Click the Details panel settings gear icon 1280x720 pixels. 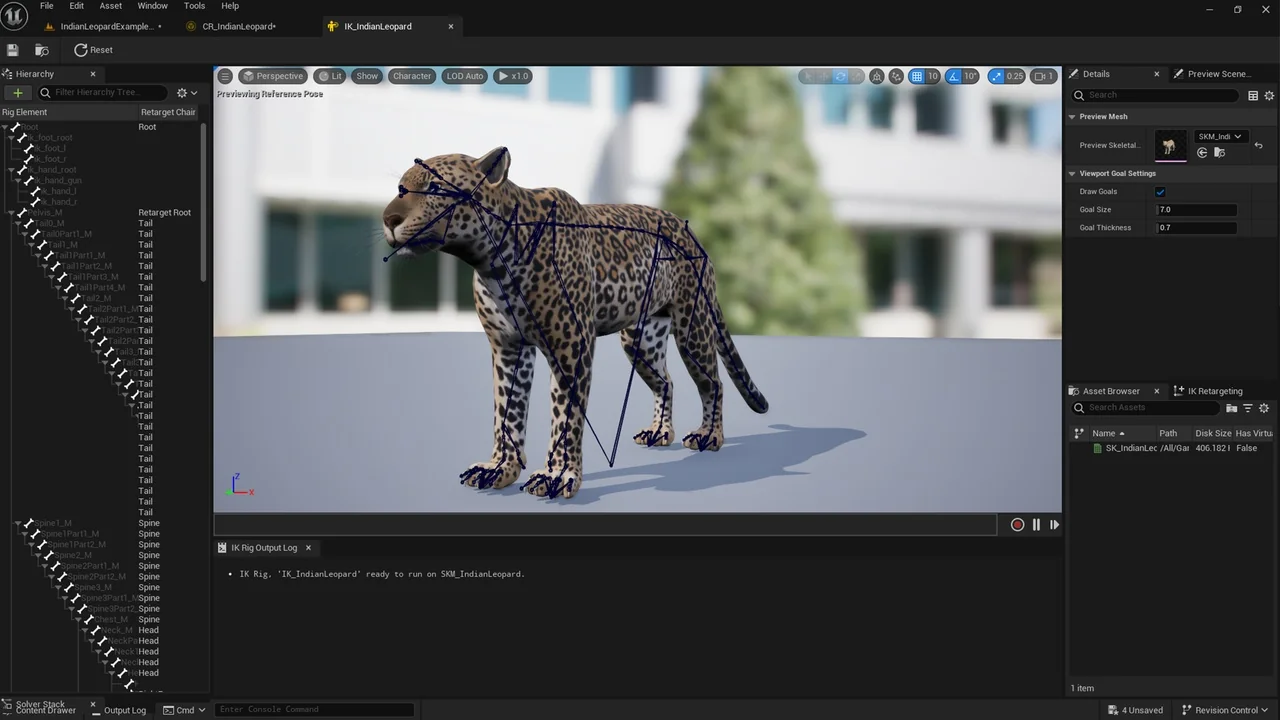pyautogui.click(x=1269, y=95)
